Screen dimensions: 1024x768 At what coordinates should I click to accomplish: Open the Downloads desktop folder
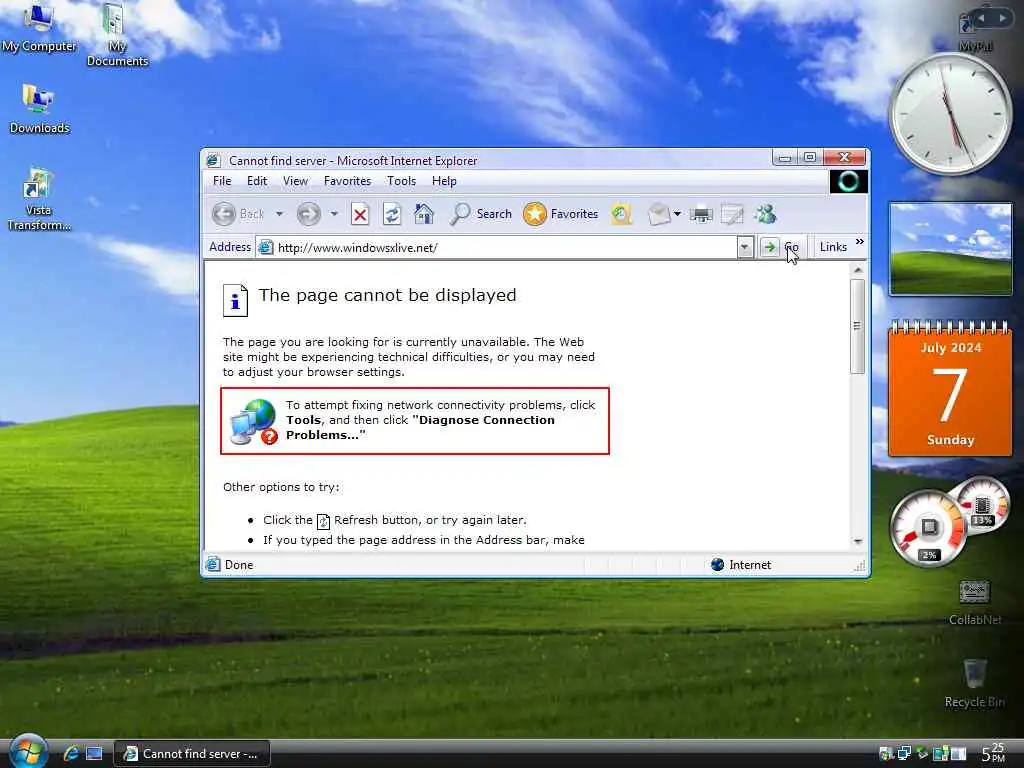tap(39, 108)
